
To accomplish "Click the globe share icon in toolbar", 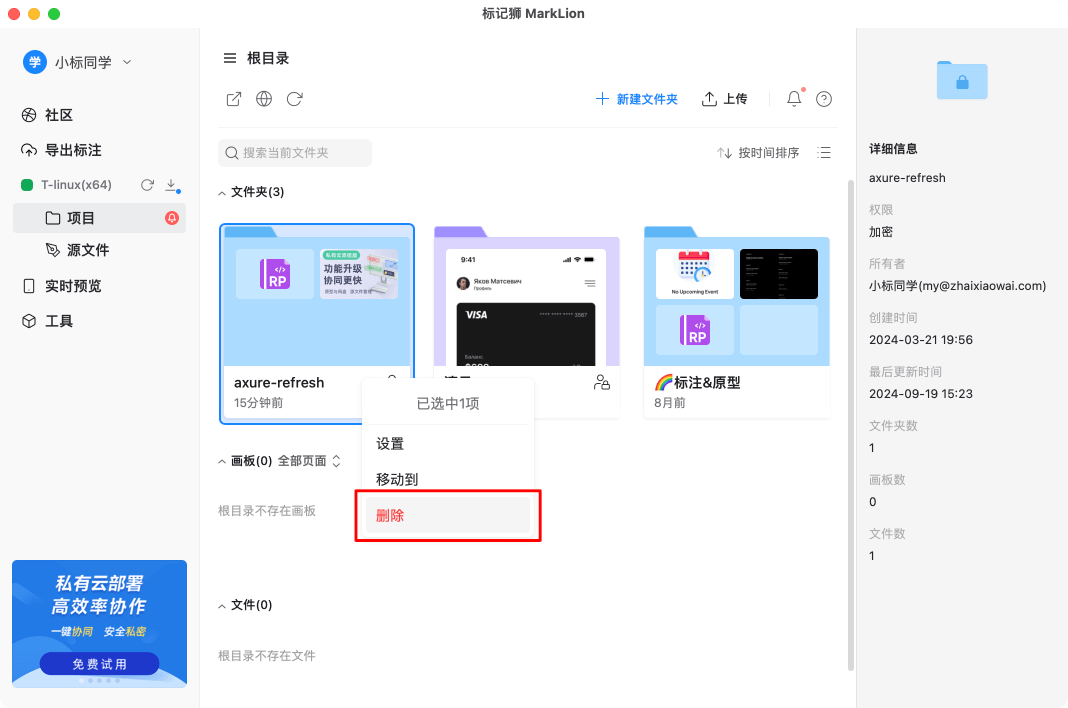I will 264,99.
